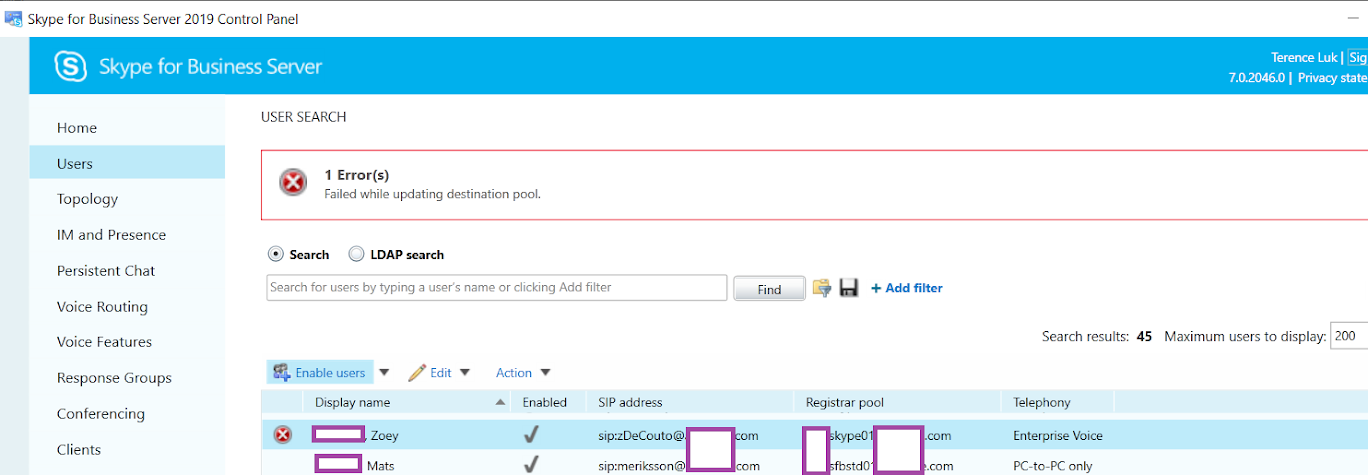Image resolution: width=1368 pixels, height=475 pixels.
Task: Click version number 7.0.2046.0 text
Action: click(x=1256, y=78)
